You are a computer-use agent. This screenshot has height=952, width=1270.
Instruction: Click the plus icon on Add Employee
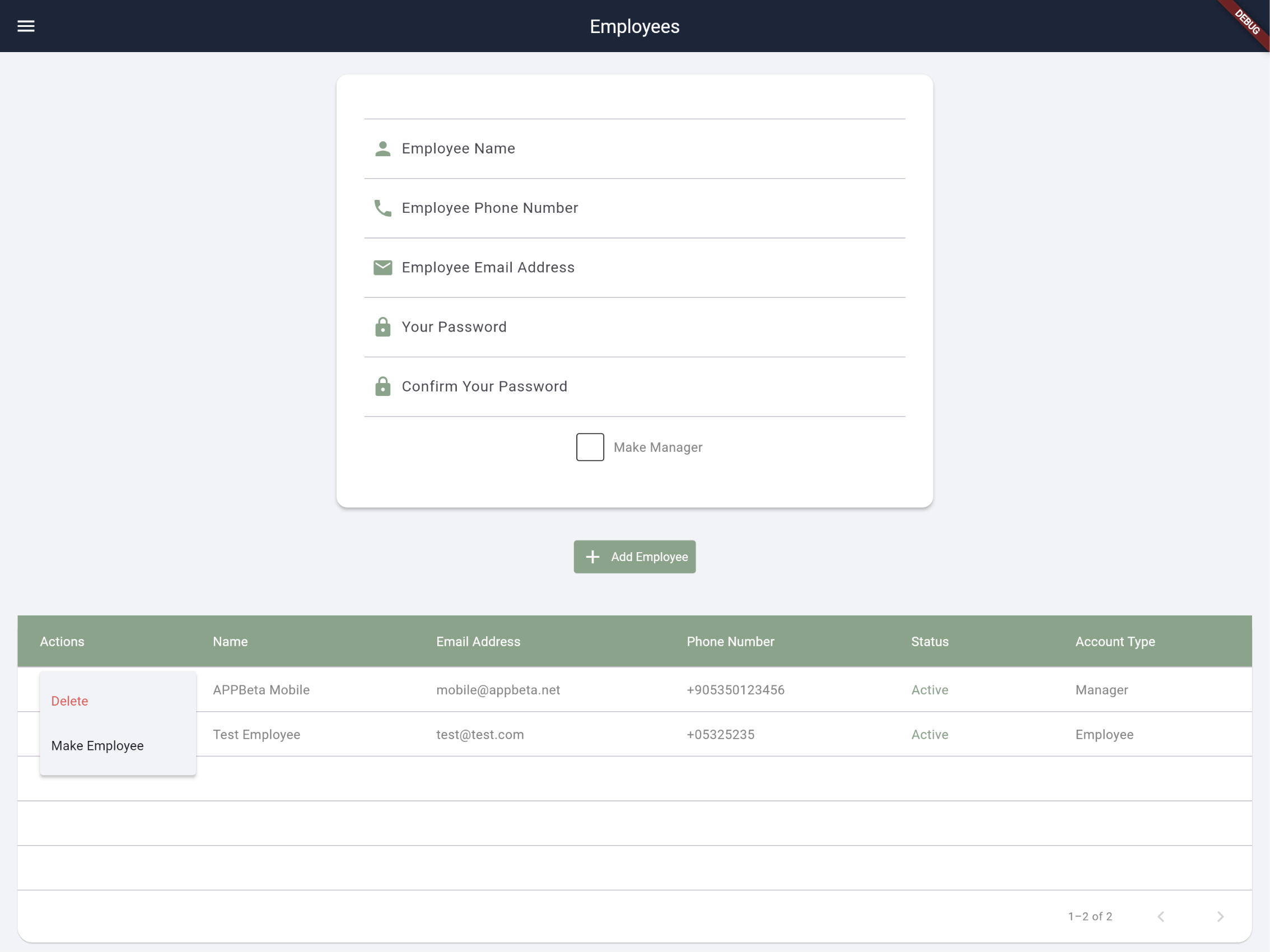pyautogui.click(x=592, y=557)
